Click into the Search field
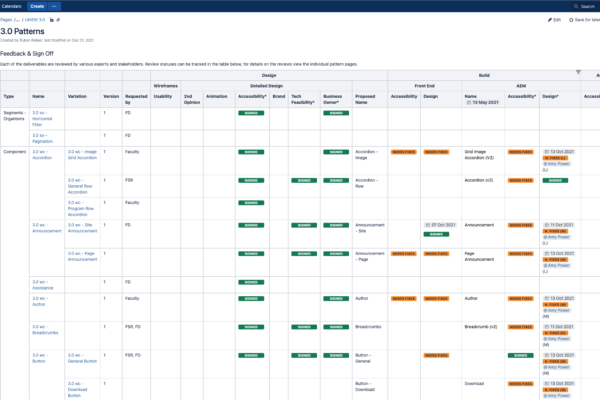This screenshot has width=600, height=400. tap(585, 6)
